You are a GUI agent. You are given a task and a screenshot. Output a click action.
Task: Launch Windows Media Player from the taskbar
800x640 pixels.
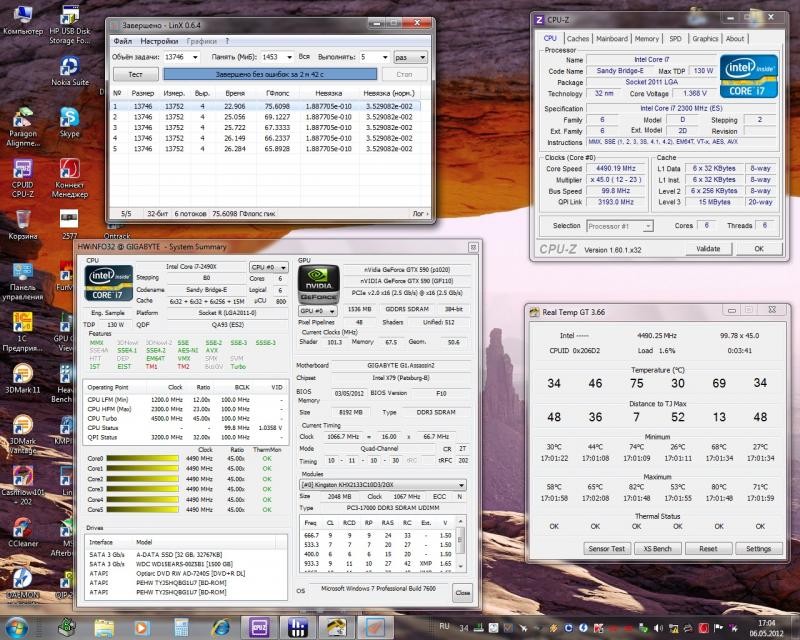coord(142,627)
